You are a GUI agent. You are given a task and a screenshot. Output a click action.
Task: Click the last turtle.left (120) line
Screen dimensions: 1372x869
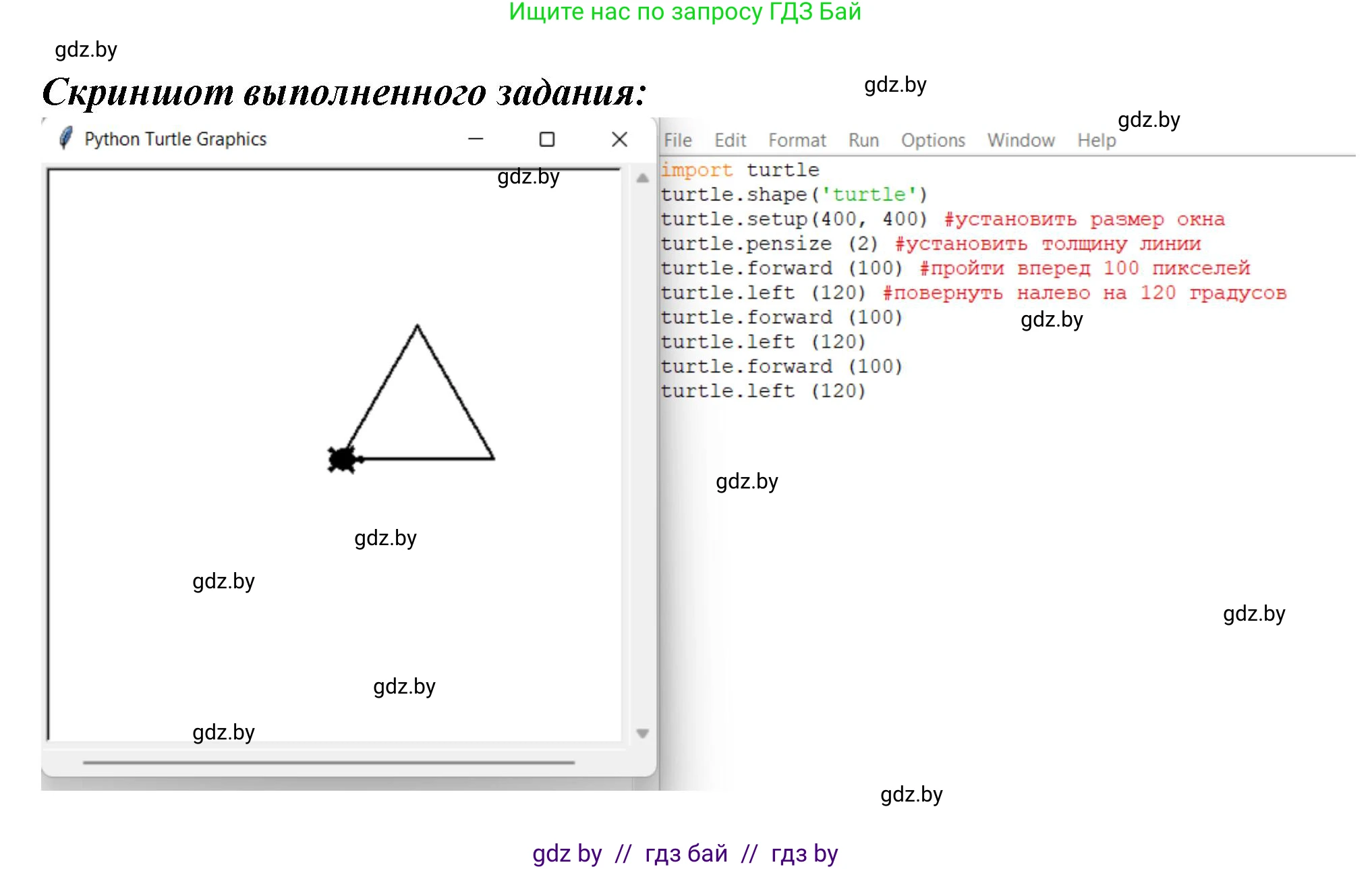pyautogui.click(x=762, y=391)
